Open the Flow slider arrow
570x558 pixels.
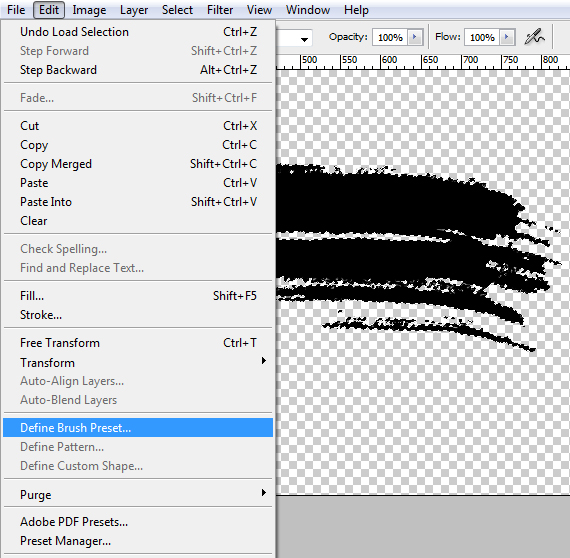coord(507,37)
